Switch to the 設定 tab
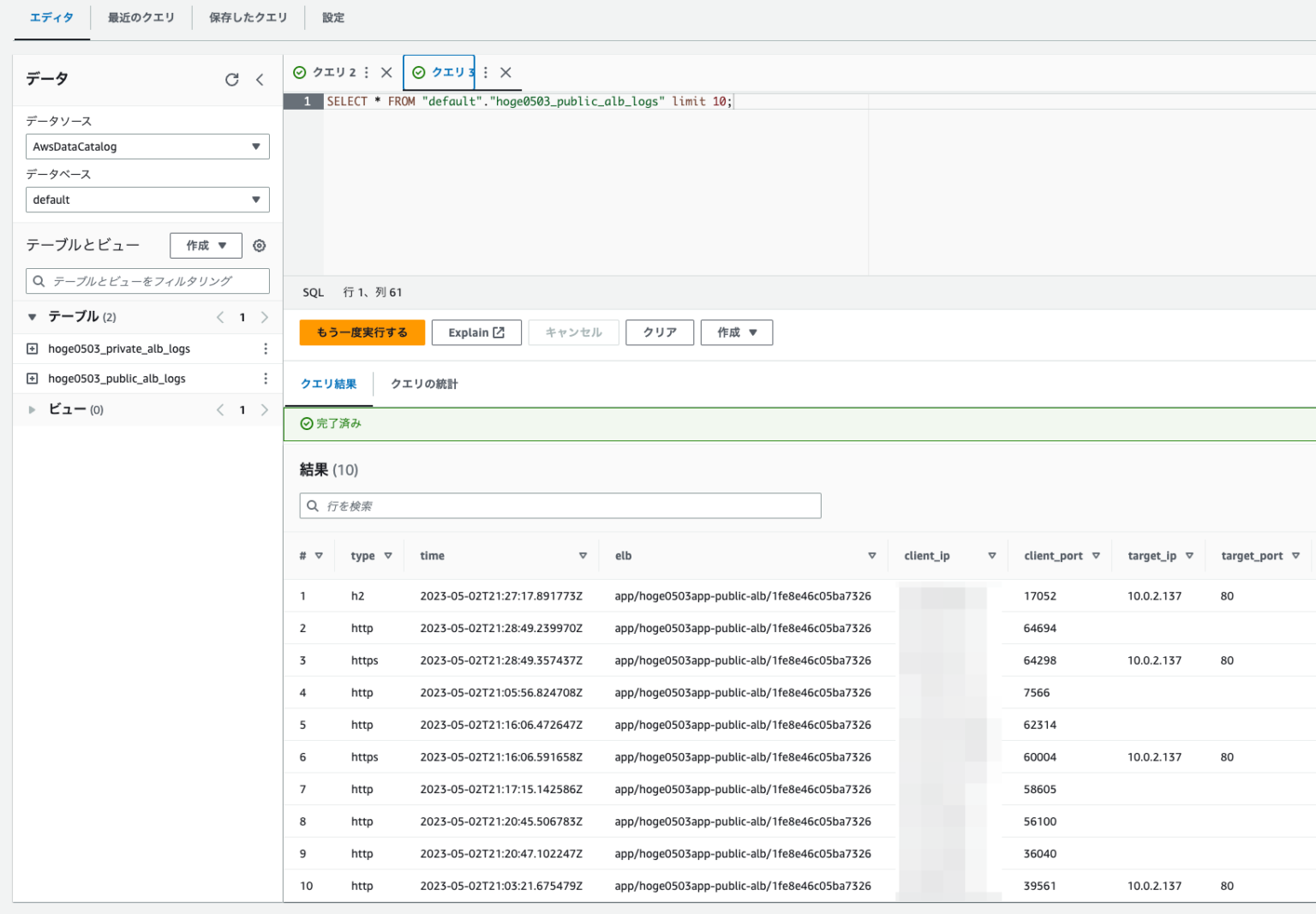 pos(333,17)
